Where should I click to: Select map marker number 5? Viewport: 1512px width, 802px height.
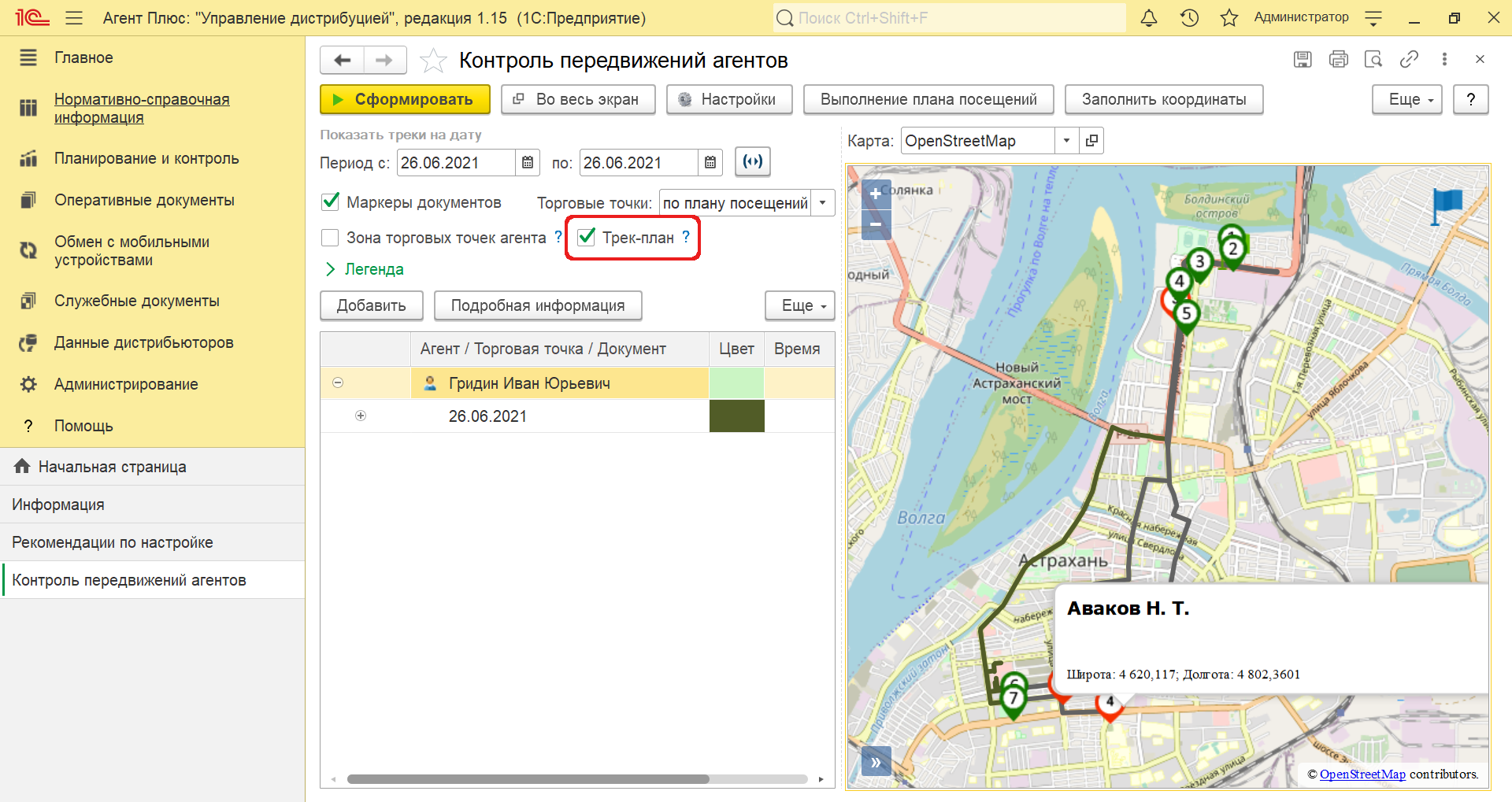pyautogui.click(x=1186, y=315)
